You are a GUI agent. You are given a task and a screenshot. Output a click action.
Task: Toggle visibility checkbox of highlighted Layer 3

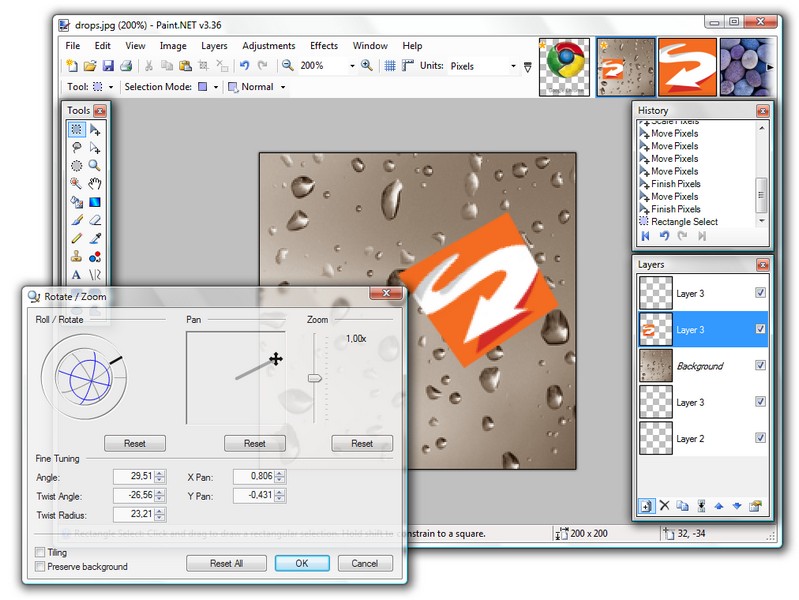[x=760, y=329]
